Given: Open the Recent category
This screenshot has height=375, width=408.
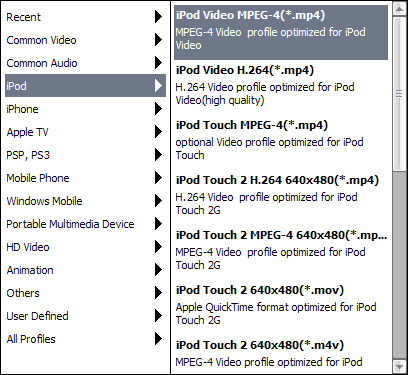Looking at the screenshot, I should click(x=85, y=17).
